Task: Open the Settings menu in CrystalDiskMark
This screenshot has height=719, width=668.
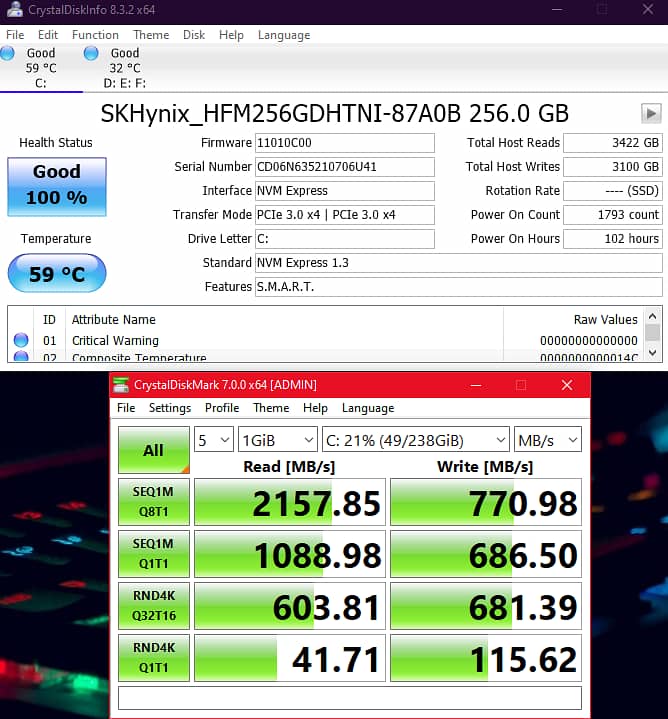Action: (170, 408)
